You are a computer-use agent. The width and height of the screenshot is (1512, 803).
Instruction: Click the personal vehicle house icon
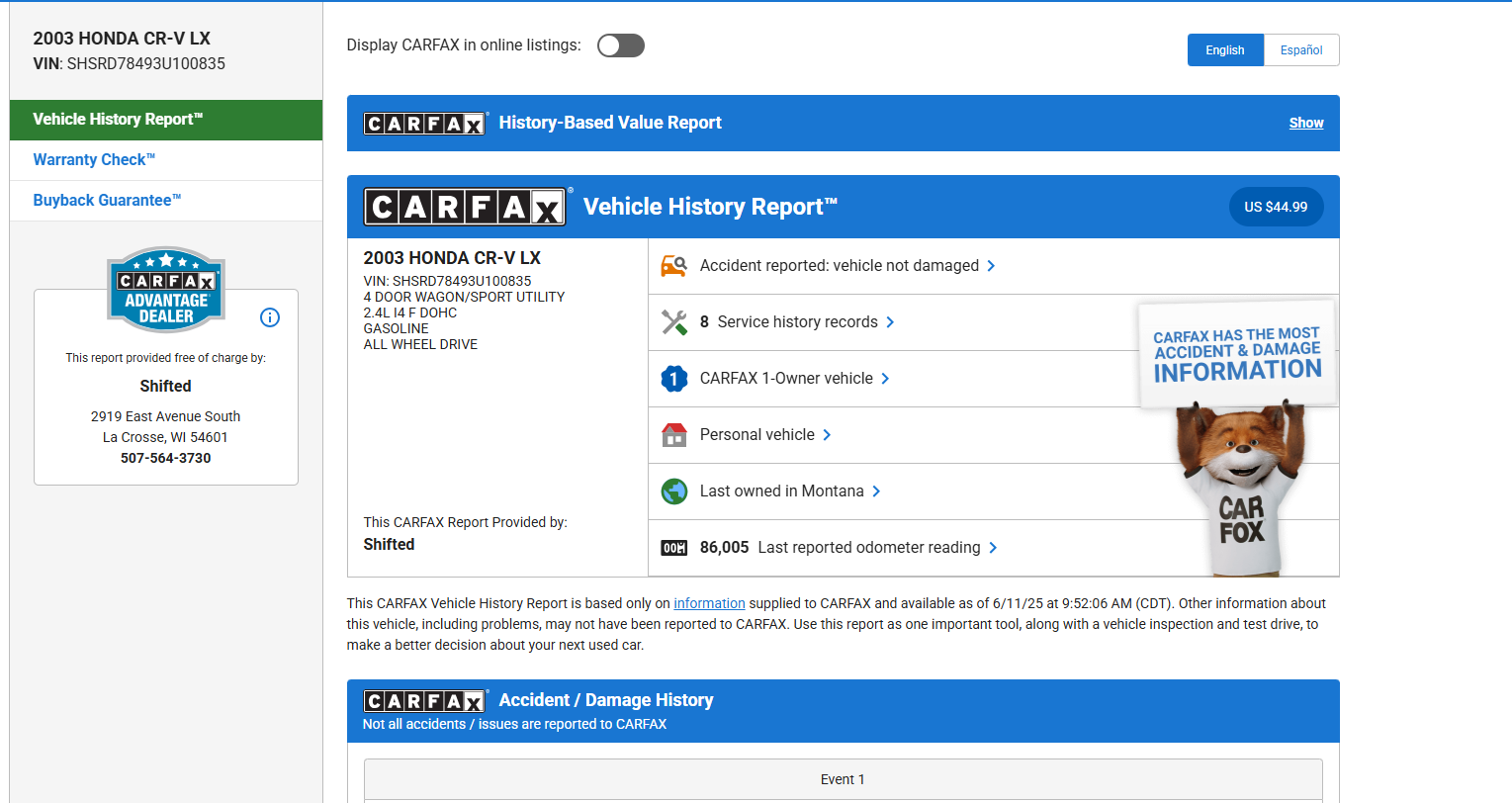point(674,435)
